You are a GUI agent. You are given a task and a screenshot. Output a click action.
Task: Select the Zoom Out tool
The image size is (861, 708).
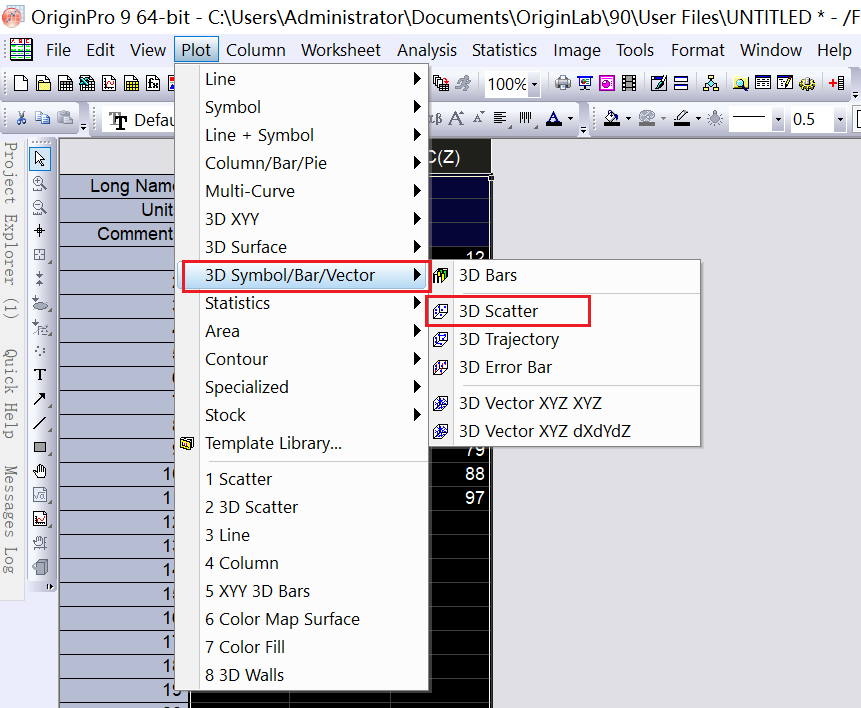[40, 208]
